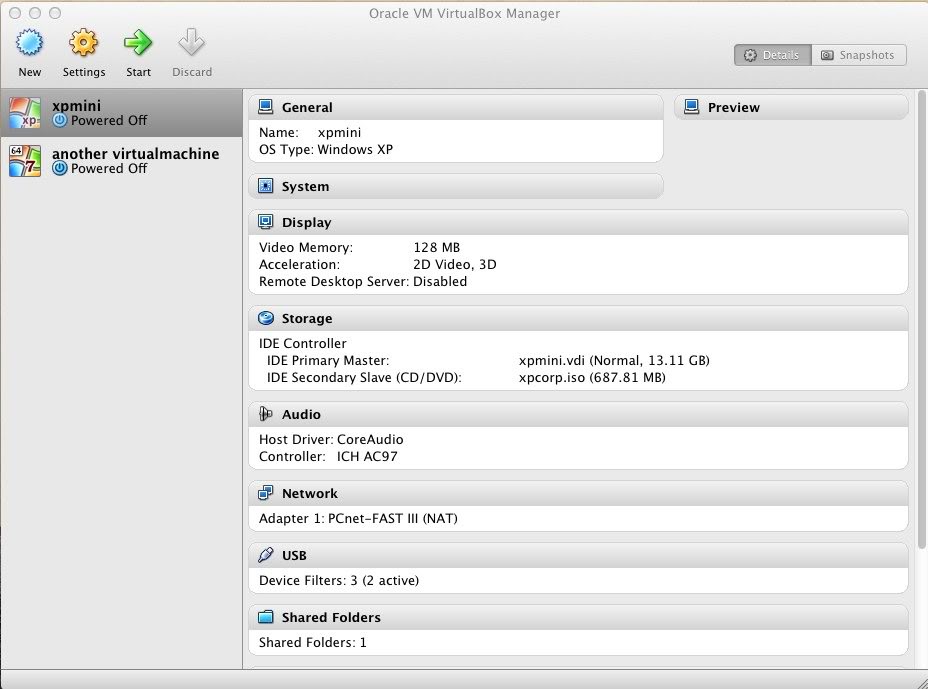The width and height of the screenshot is (928, 689).
Task: Click the New virtual machine icon
Action: 30,43
